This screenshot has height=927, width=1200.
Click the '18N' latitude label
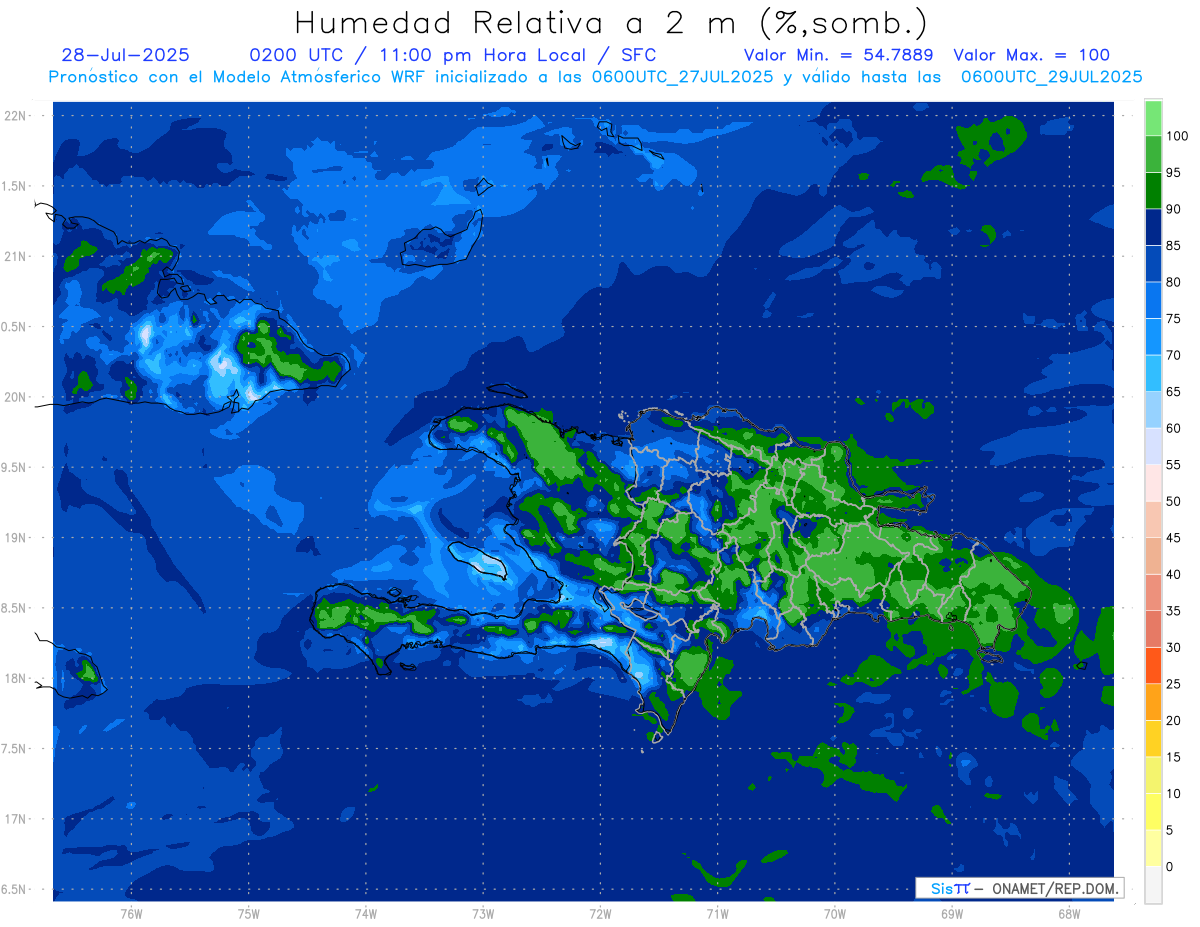[16, 678]
